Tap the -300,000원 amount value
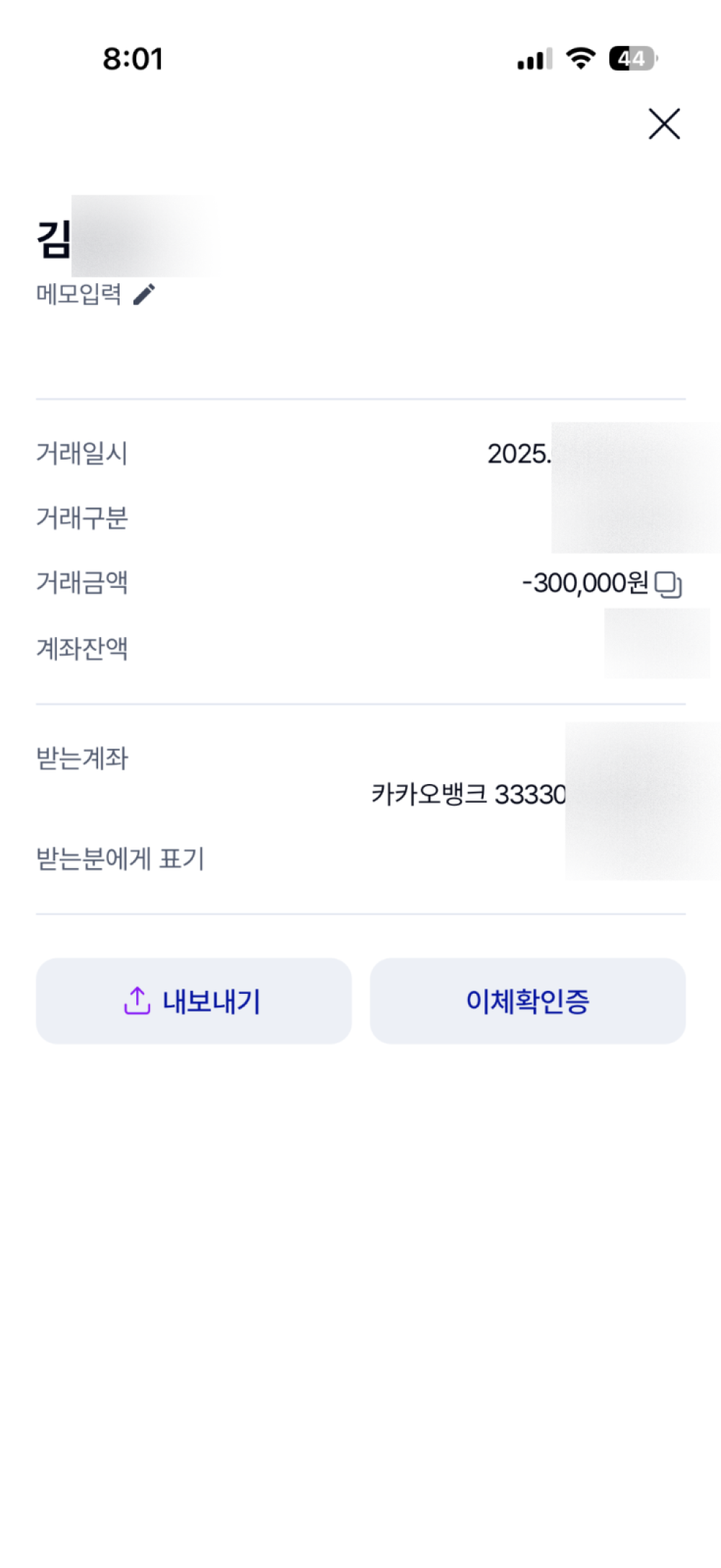721x1568 pixels. [585, 583]
